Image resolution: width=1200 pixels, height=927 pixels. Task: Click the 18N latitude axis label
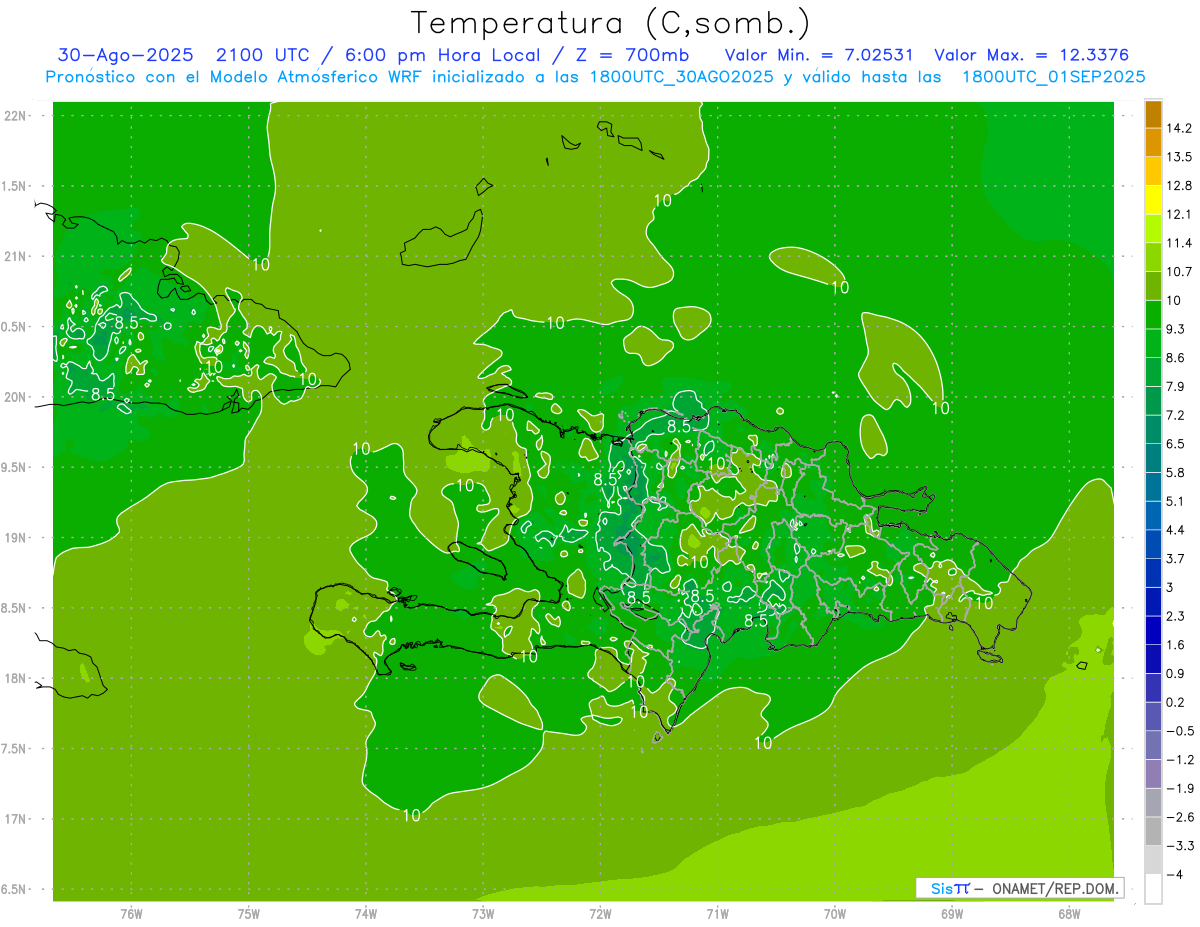tap(17, 678)
